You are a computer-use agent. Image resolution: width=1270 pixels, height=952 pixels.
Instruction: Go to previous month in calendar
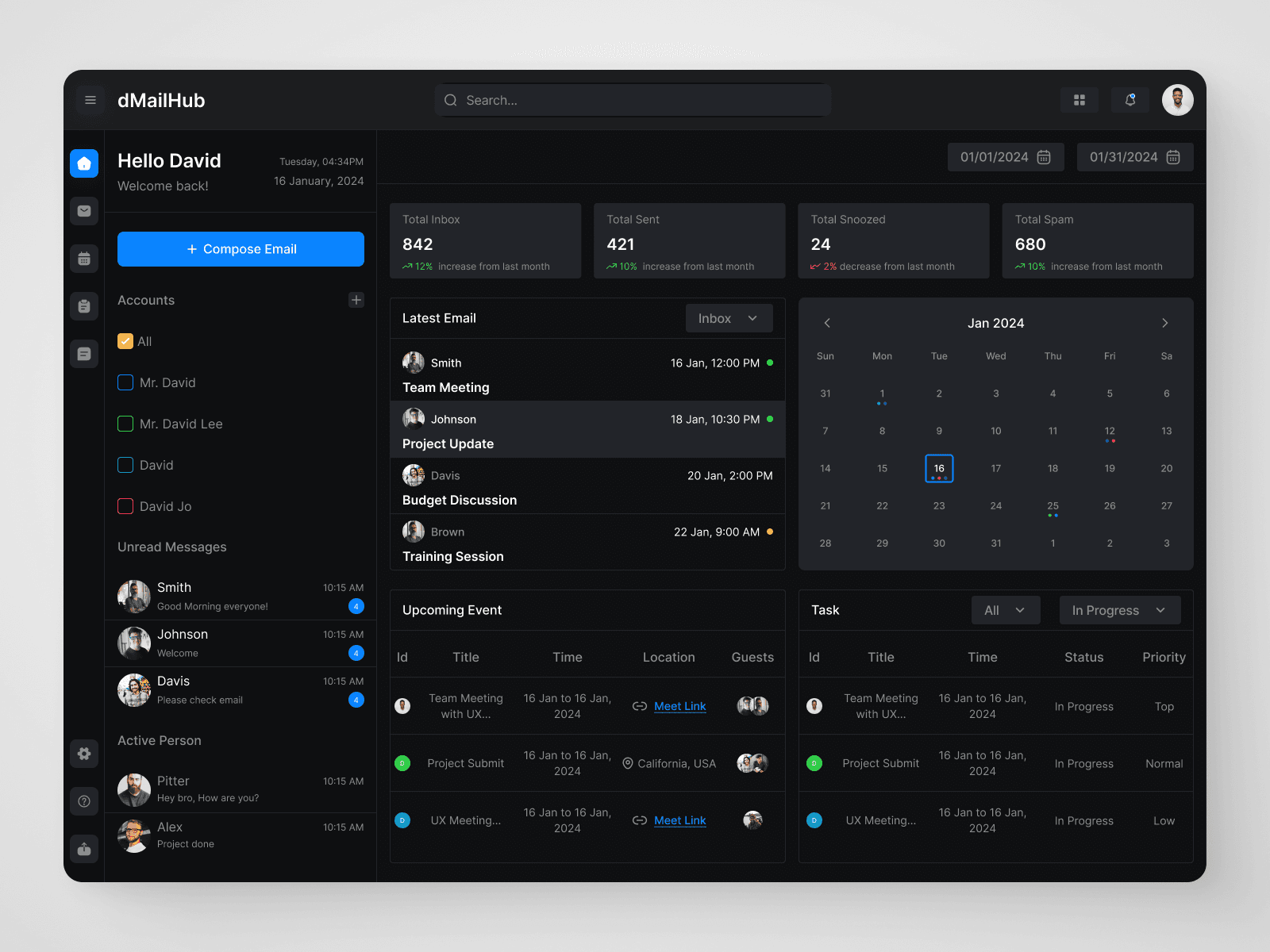pos(827,323)
